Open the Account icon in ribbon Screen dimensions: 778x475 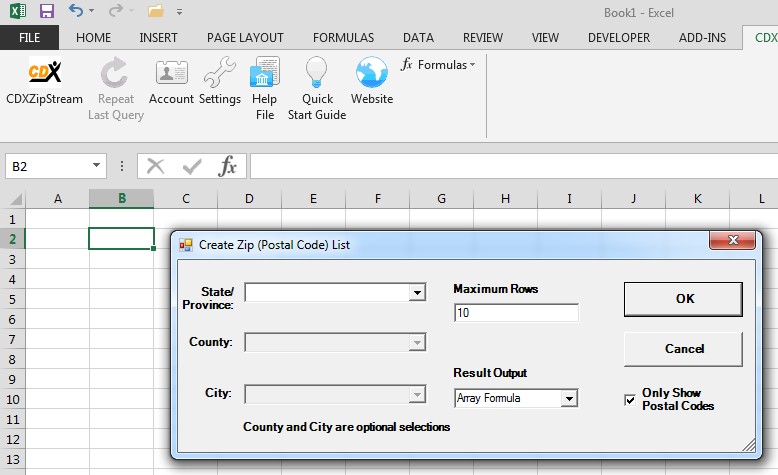[x=171, y=72]
